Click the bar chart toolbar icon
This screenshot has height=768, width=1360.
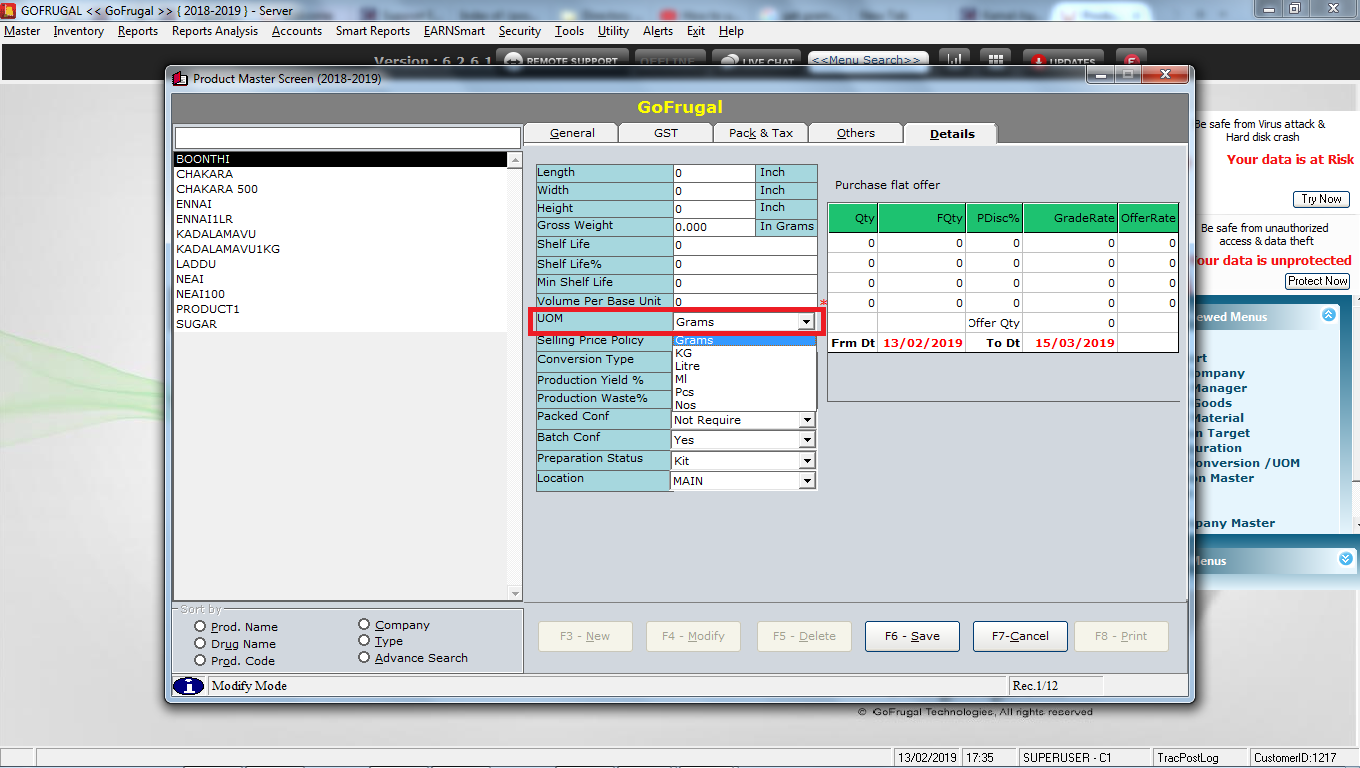954,59
